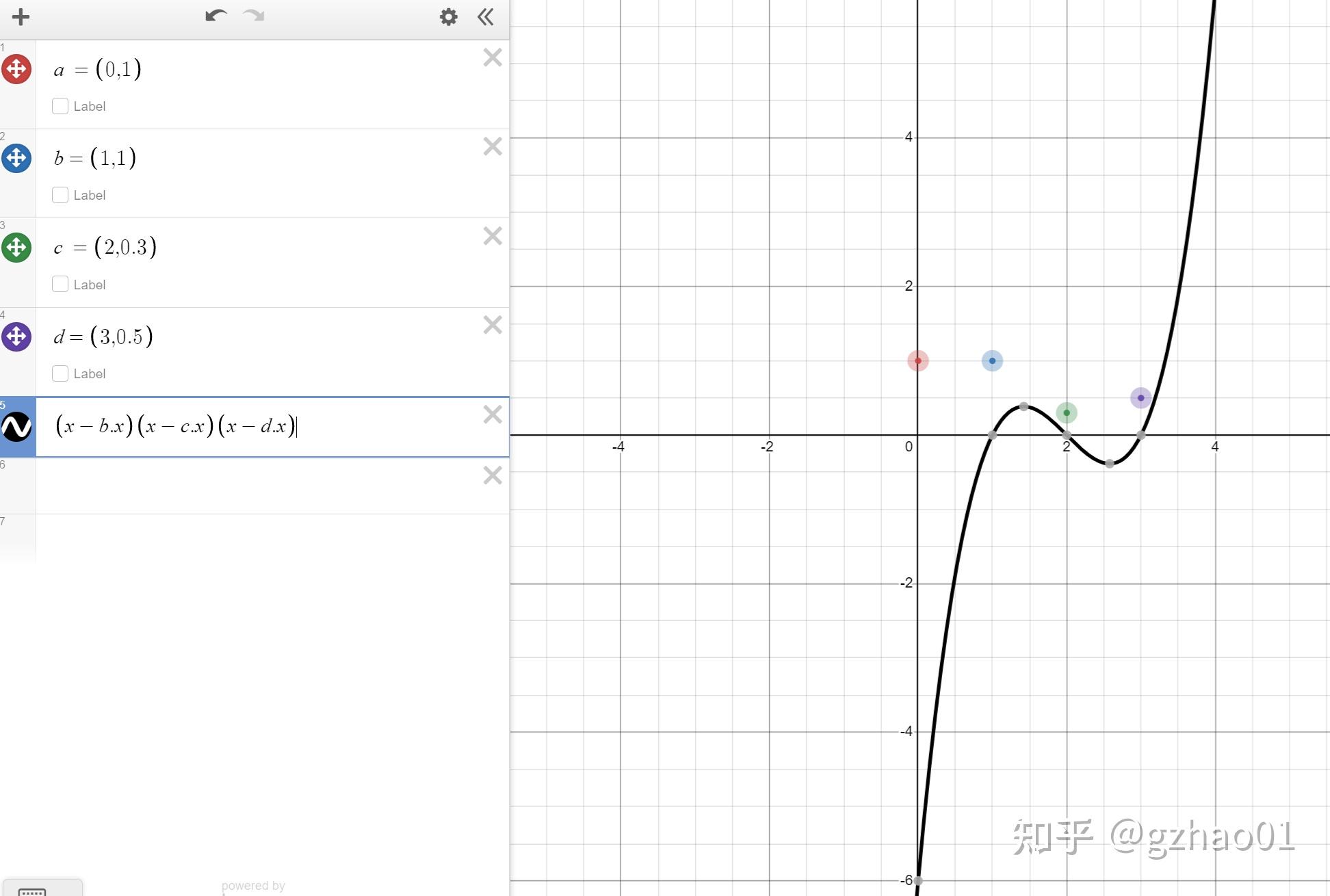Viewport: 1330px width, 896px height.
Task: Toggle purple point d visibility icon
Action: tap(16, 337)
